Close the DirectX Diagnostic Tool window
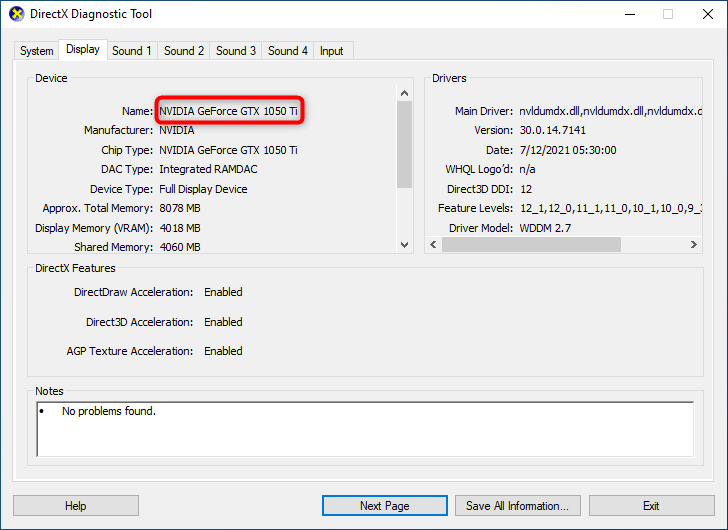This screenshot has width=728, height=530. coord(708,14)
